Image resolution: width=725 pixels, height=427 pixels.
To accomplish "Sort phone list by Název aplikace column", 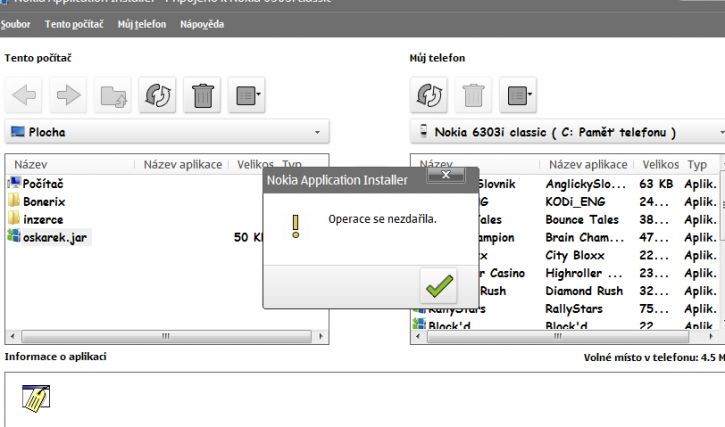I will click(588, 164).
